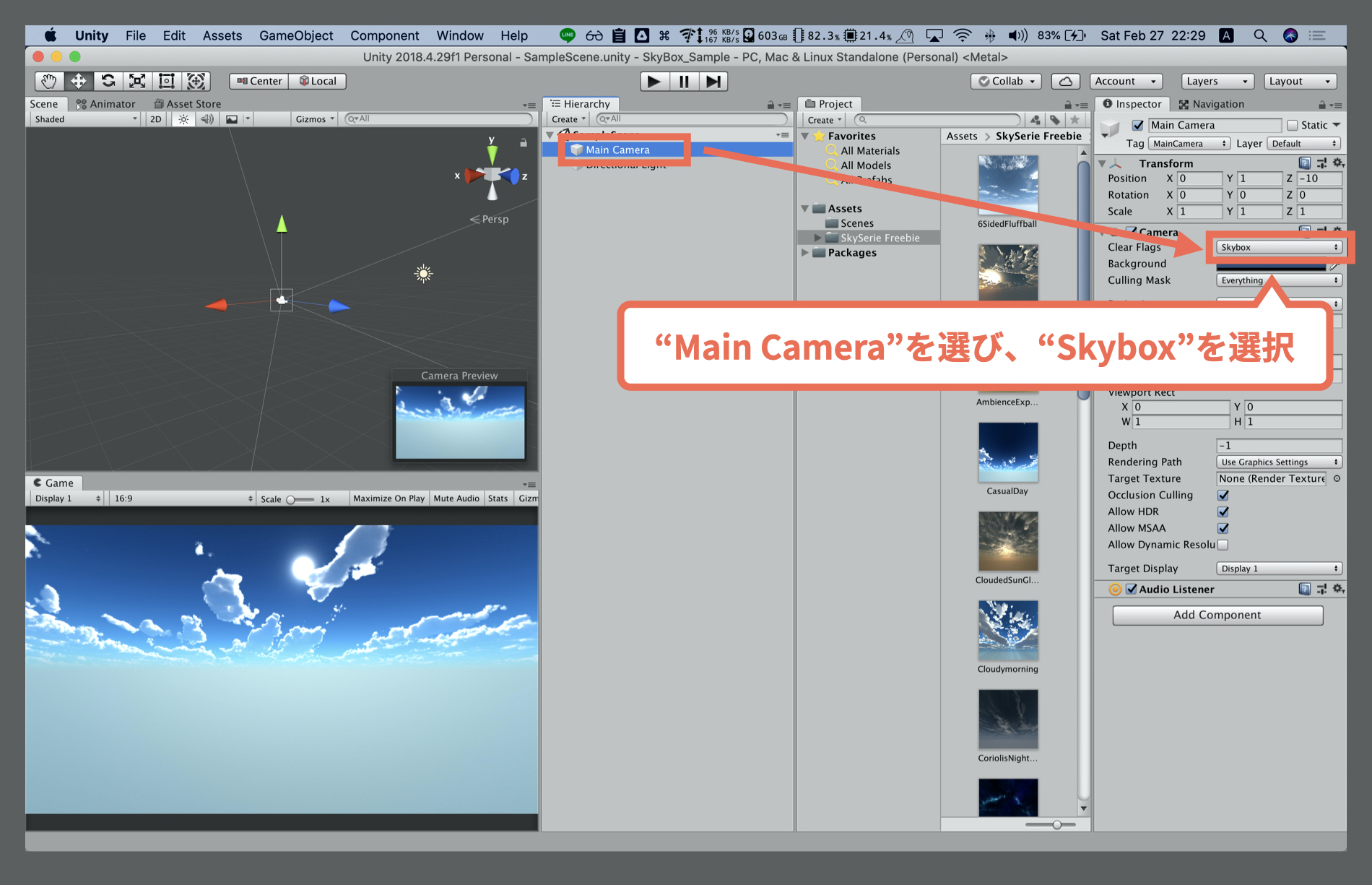Toggle the Local handle rotation button
The image size is (1372, 885).
[317, 81]
